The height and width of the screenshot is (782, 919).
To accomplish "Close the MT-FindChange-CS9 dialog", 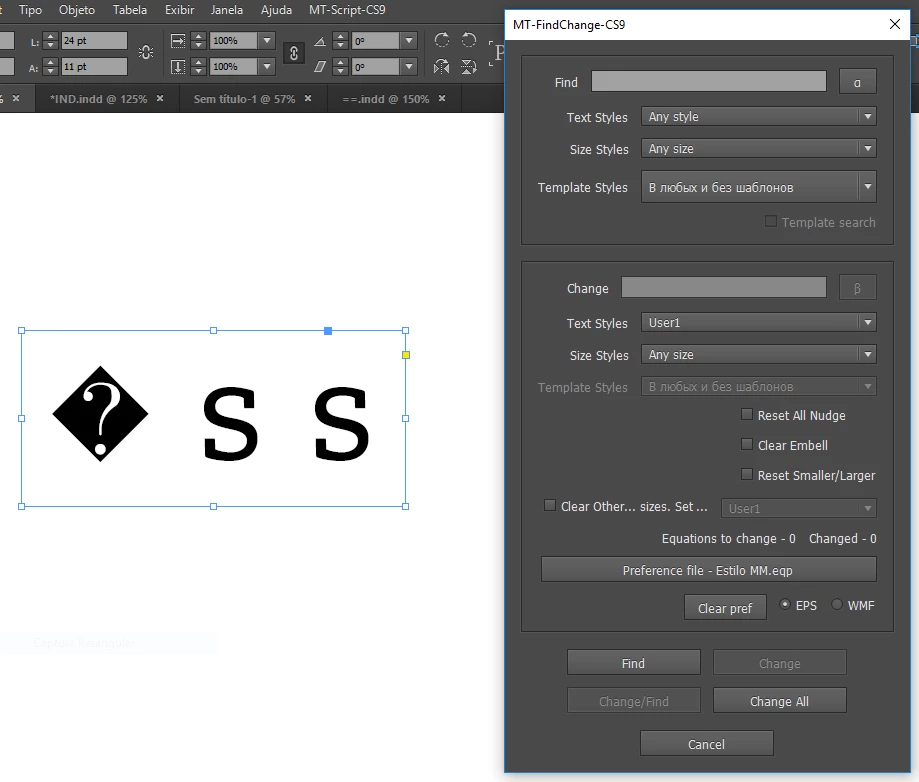I will [x=895, y=24].
